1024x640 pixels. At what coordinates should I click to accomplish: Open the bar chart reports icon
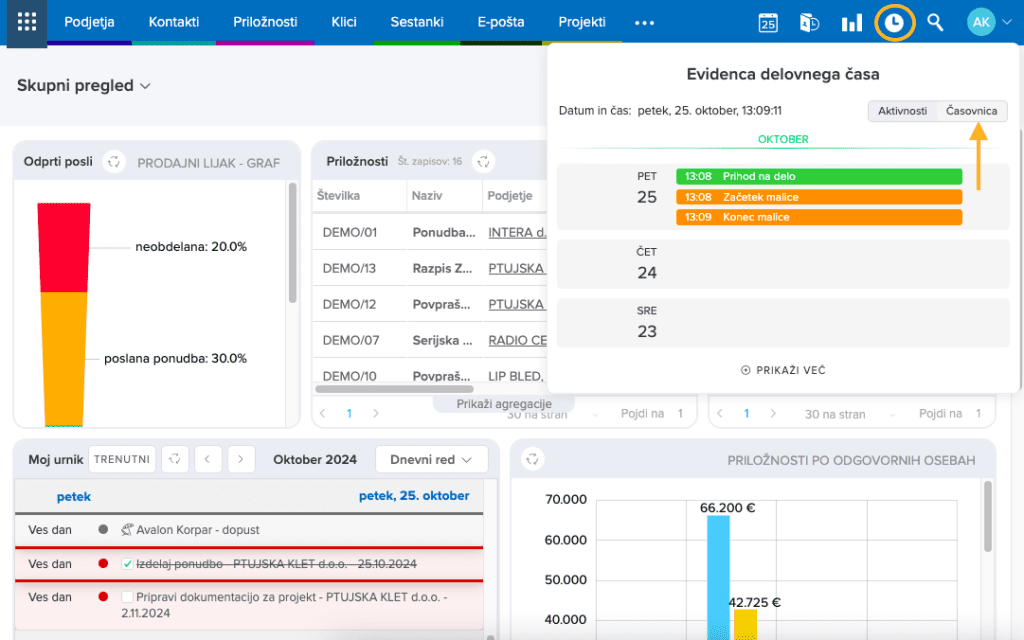point(851,23)
